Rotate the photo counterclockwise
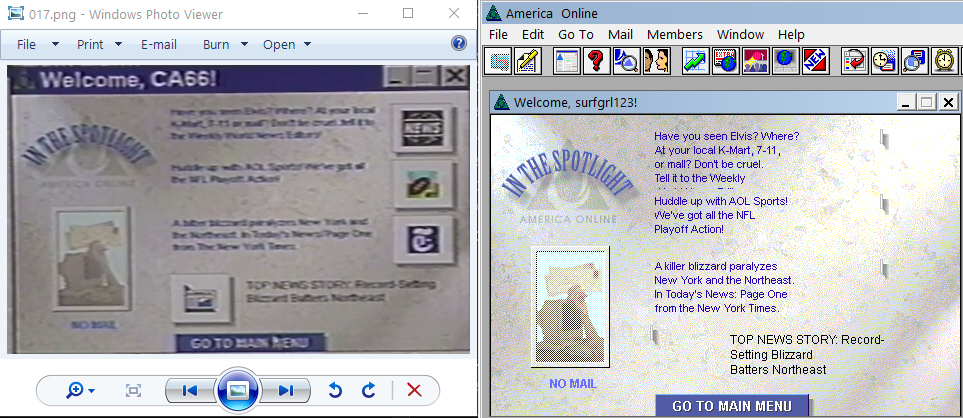 pyautogui.click(x=335, y=390)
